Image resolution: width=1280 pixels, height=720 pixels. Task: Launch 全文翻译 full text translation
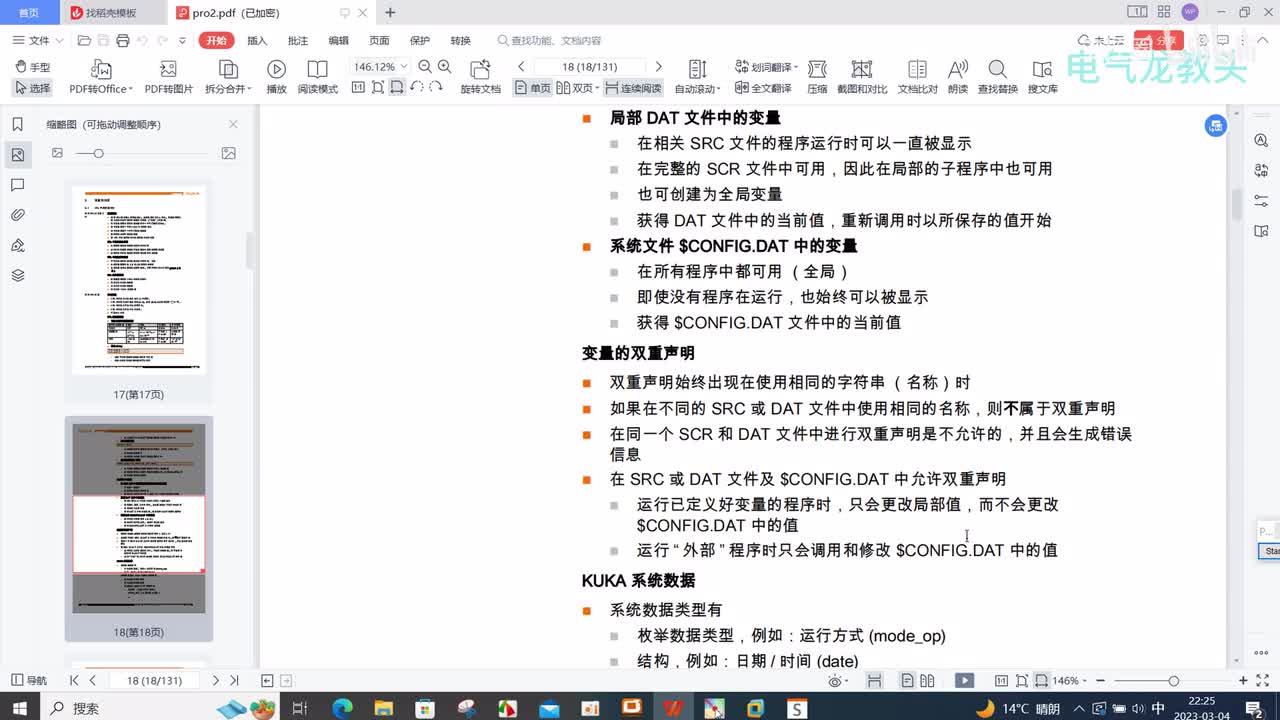pos(763,88)
